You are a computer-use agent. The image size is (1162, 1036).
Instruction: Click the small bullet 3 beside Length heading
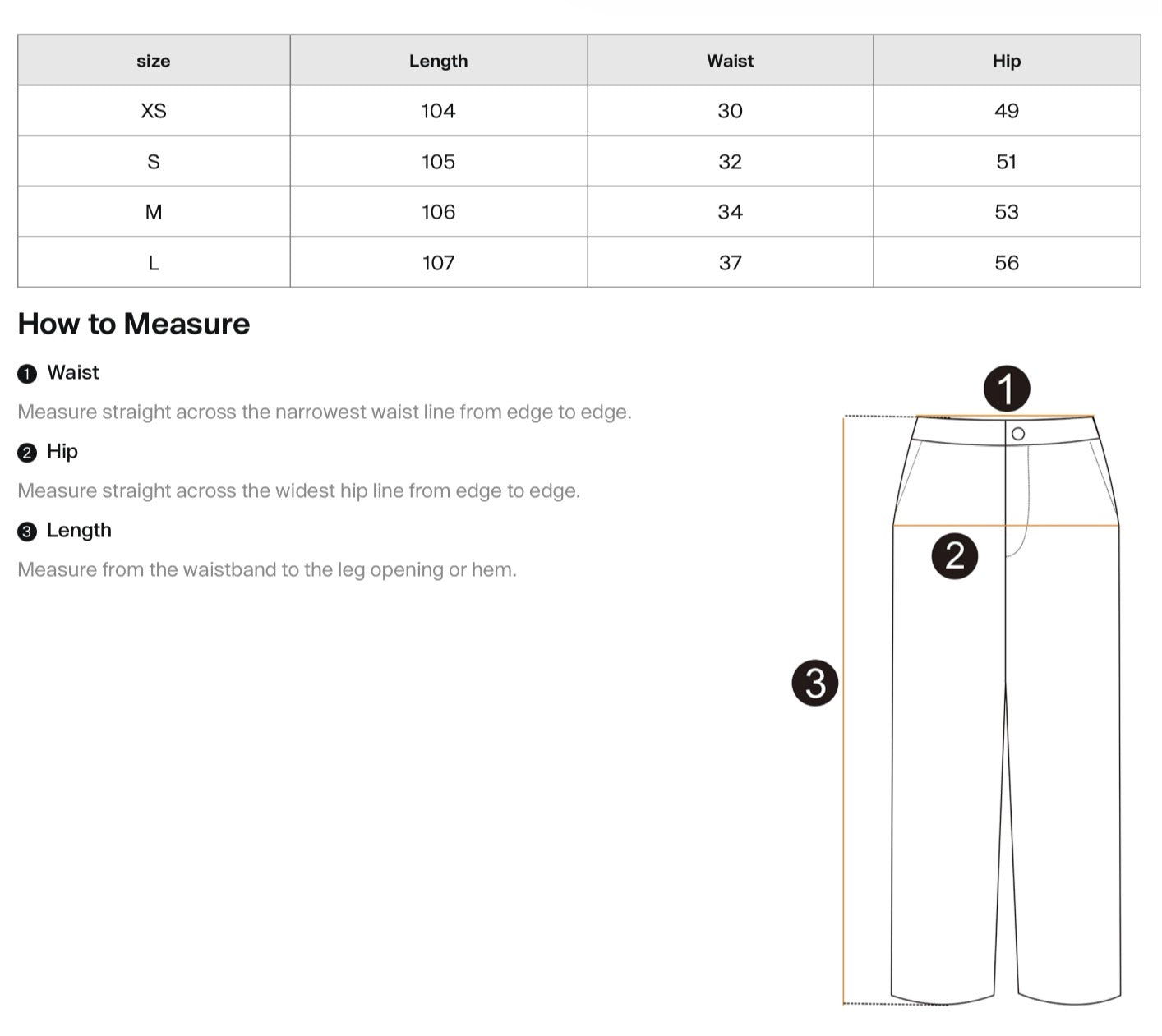click(27, 532)
